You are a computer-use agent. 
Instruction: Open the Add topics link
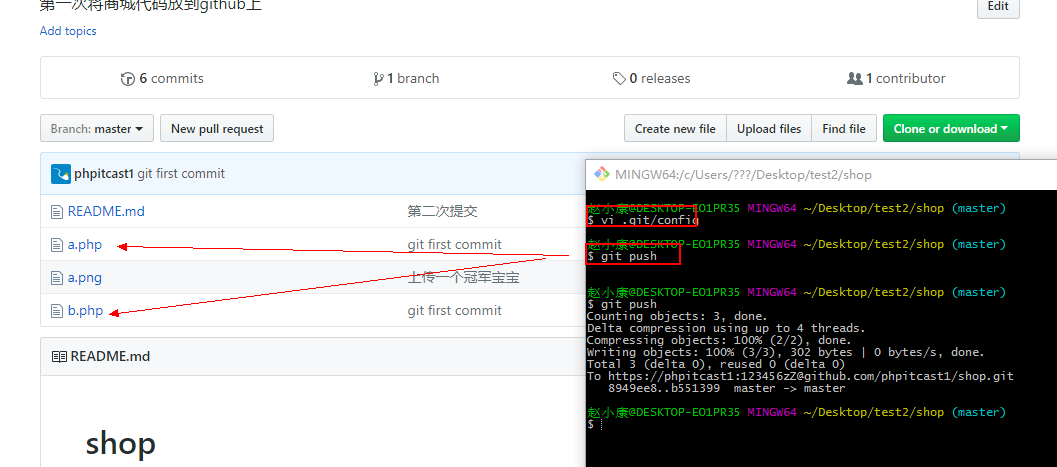[x=68, y=31]
